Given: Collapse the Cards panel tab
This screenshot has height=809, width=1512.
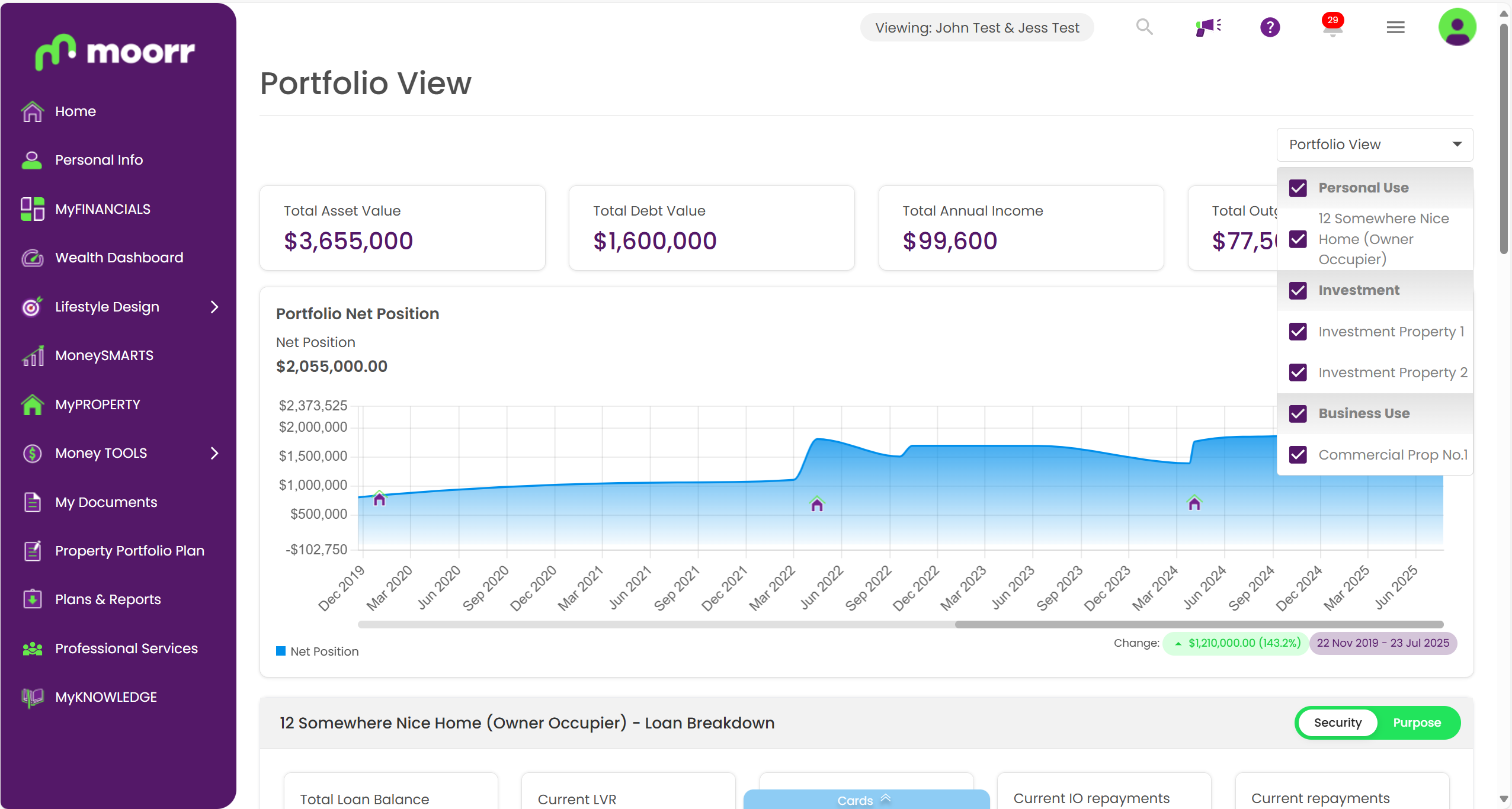Looking at the screenshot, I should click(x=866, y=800).
